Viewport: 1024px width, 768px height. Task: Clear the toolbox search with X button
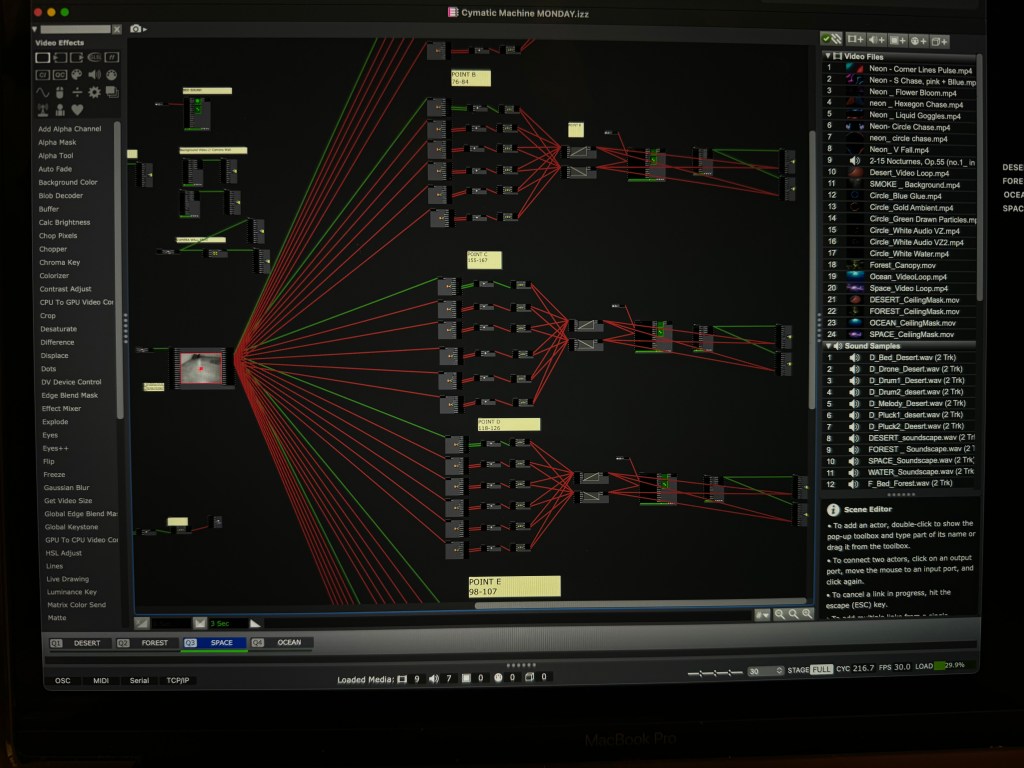[117, 30]
